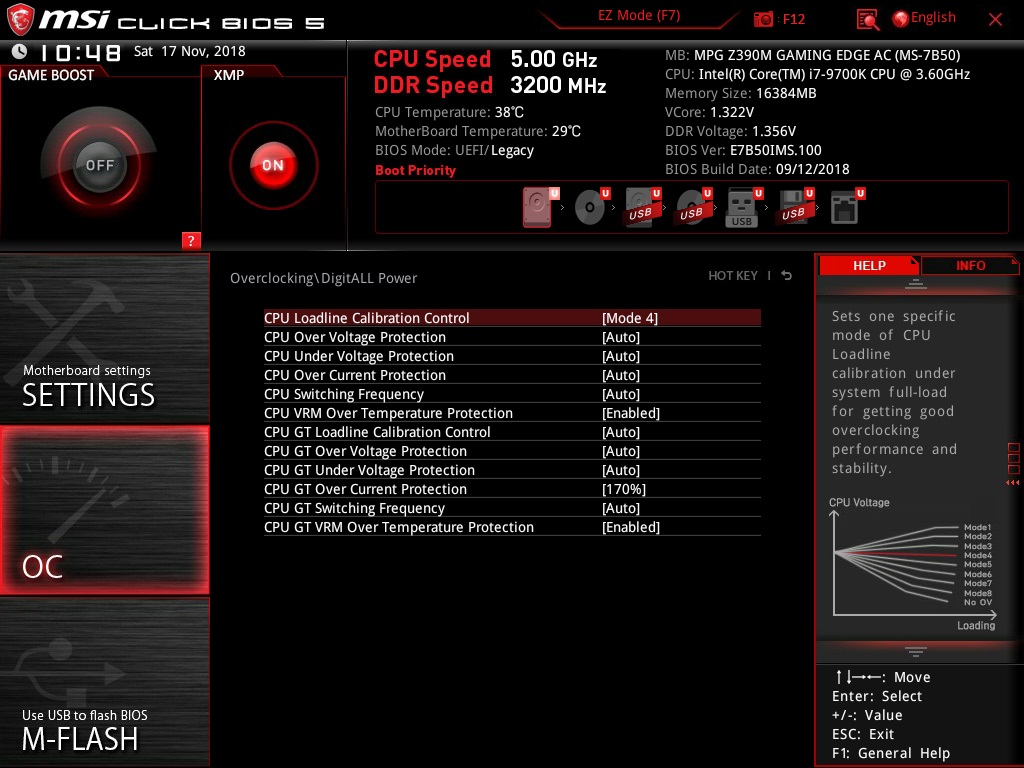Open M-FLASH to flash BIOS
Screen dimensions: 1024x768
(x=104, y=682)
